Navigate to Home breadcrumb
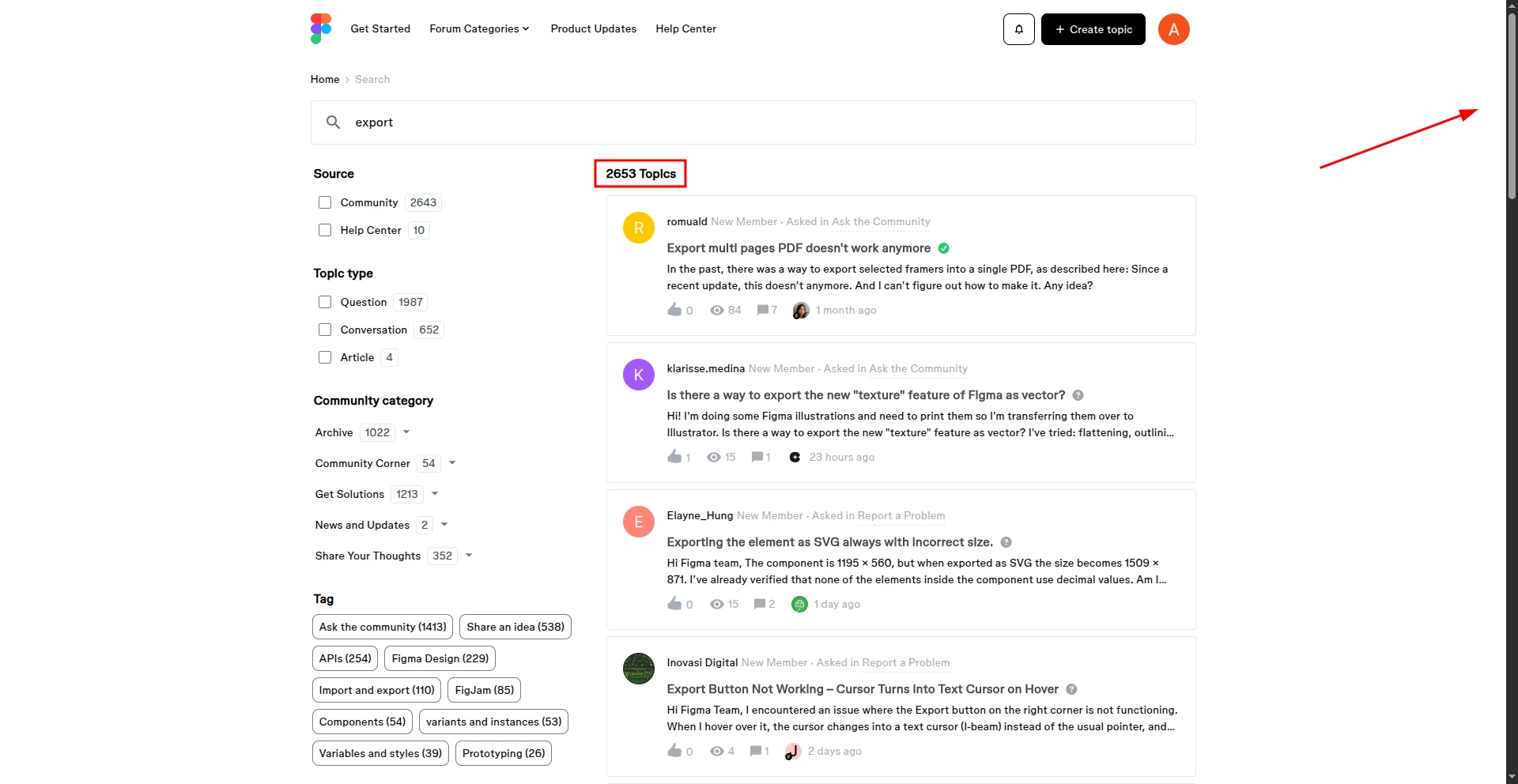This screenshot has height=784, width=1518. click(x=324, y=79)
